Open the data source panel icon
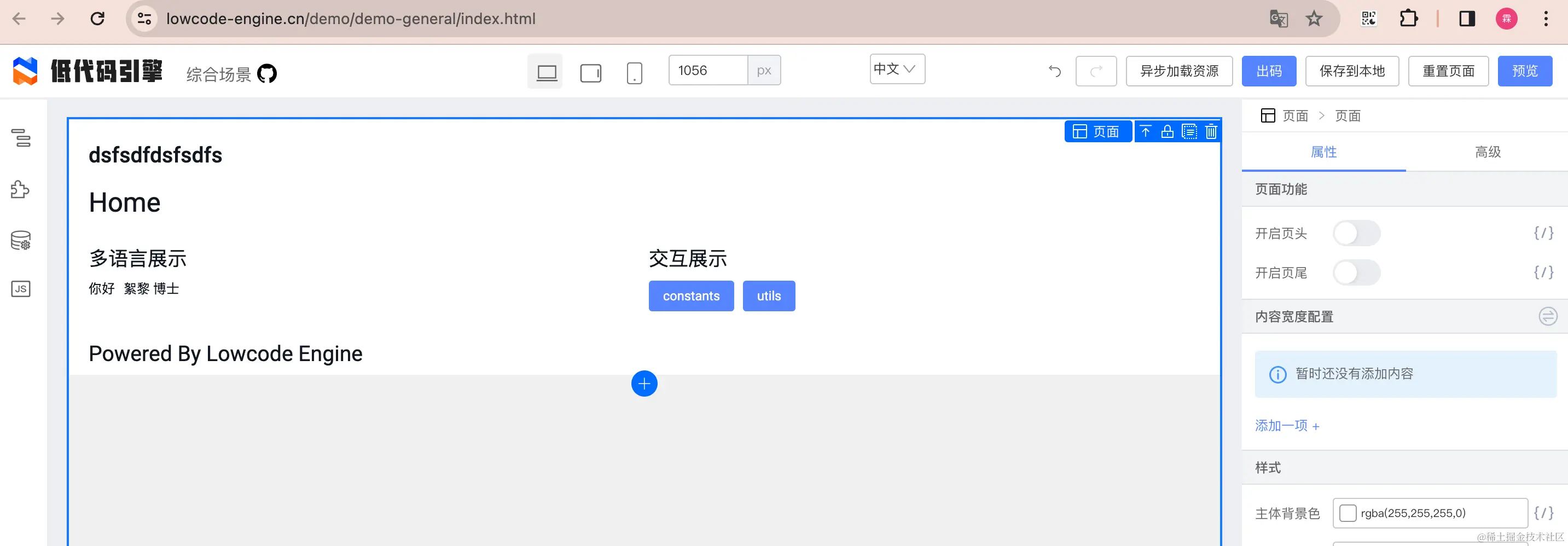This screenshot has width=1568, height=546. pyautogui.click(x=21, y=240)
